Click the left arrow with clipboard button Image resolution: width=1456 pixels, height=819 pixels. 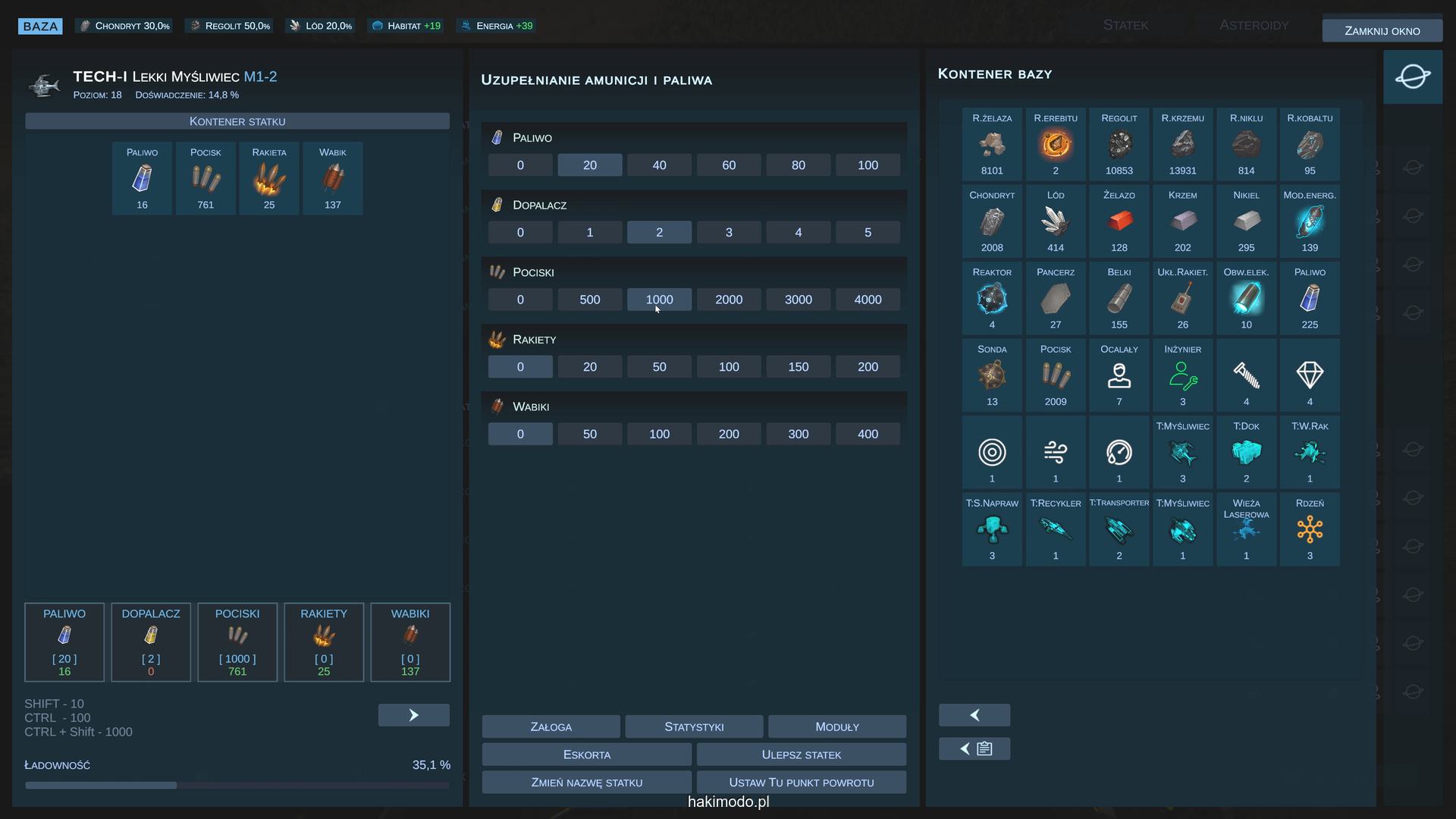974,749
